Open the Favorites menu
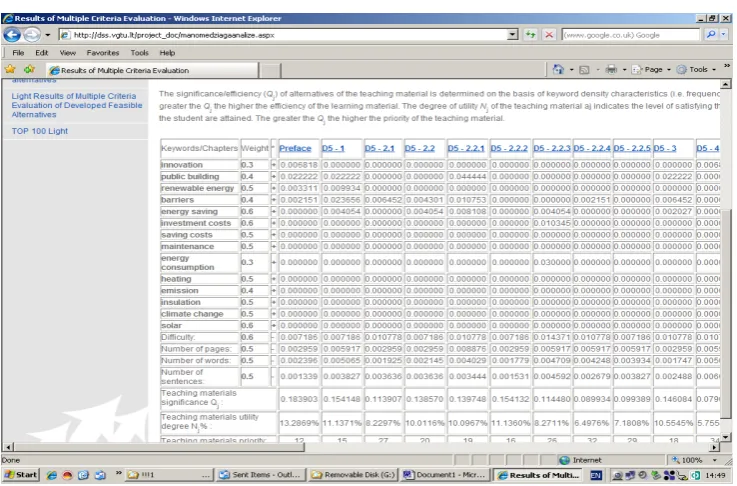This screenshot has width=737, height=486. [103, 53]
